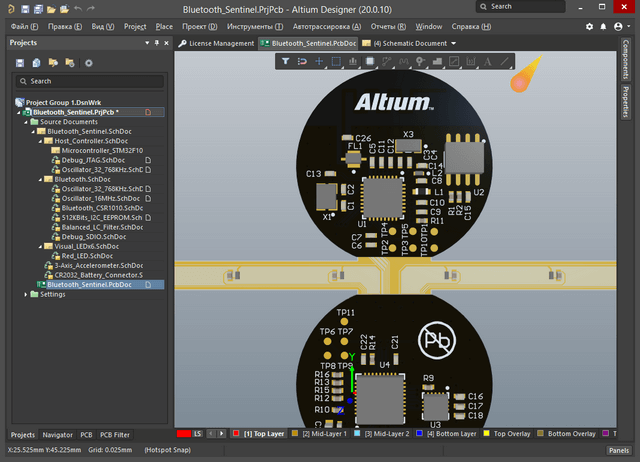This screenshot has height=462, width=640.
Task: Click the Place Via tool icon
Action: [x=421, y=61]
